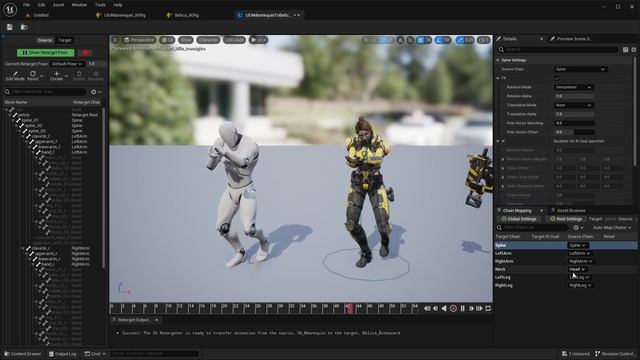Click the Reset pose icon
Image resolution: width=640 pixels, height=360 pixels.
33,73
